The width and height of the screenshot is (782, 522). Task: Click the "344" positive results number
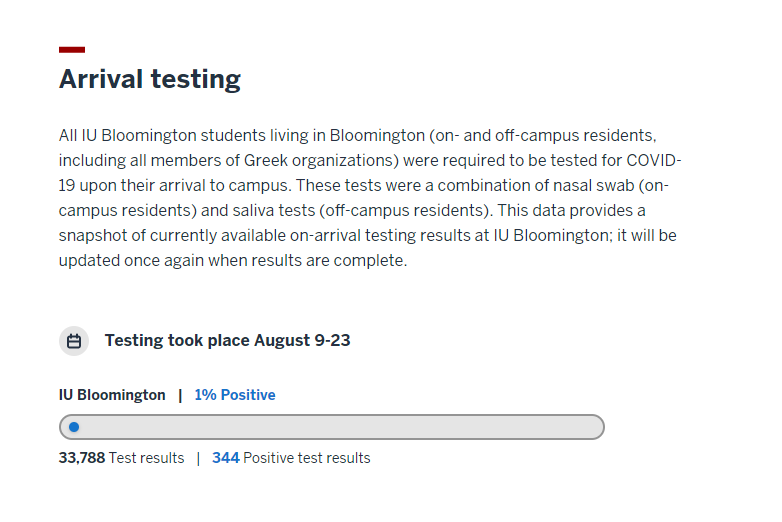pos(226,458)
